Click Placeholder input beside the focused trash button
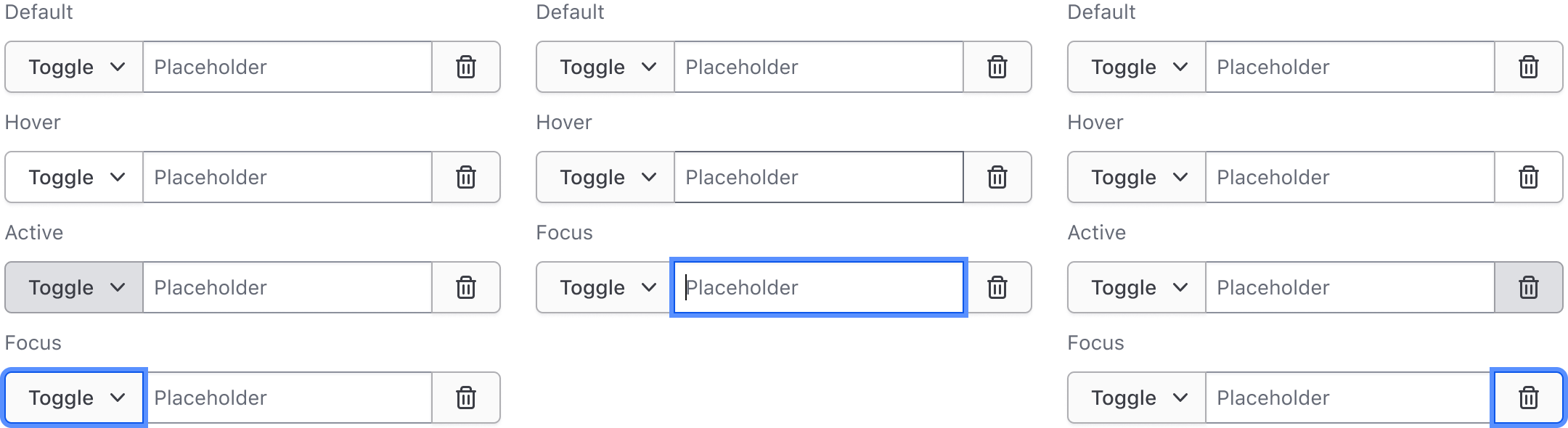The height and width of the screenshot is (428, 1568). pyautogui.click(x=1348, y=398)
